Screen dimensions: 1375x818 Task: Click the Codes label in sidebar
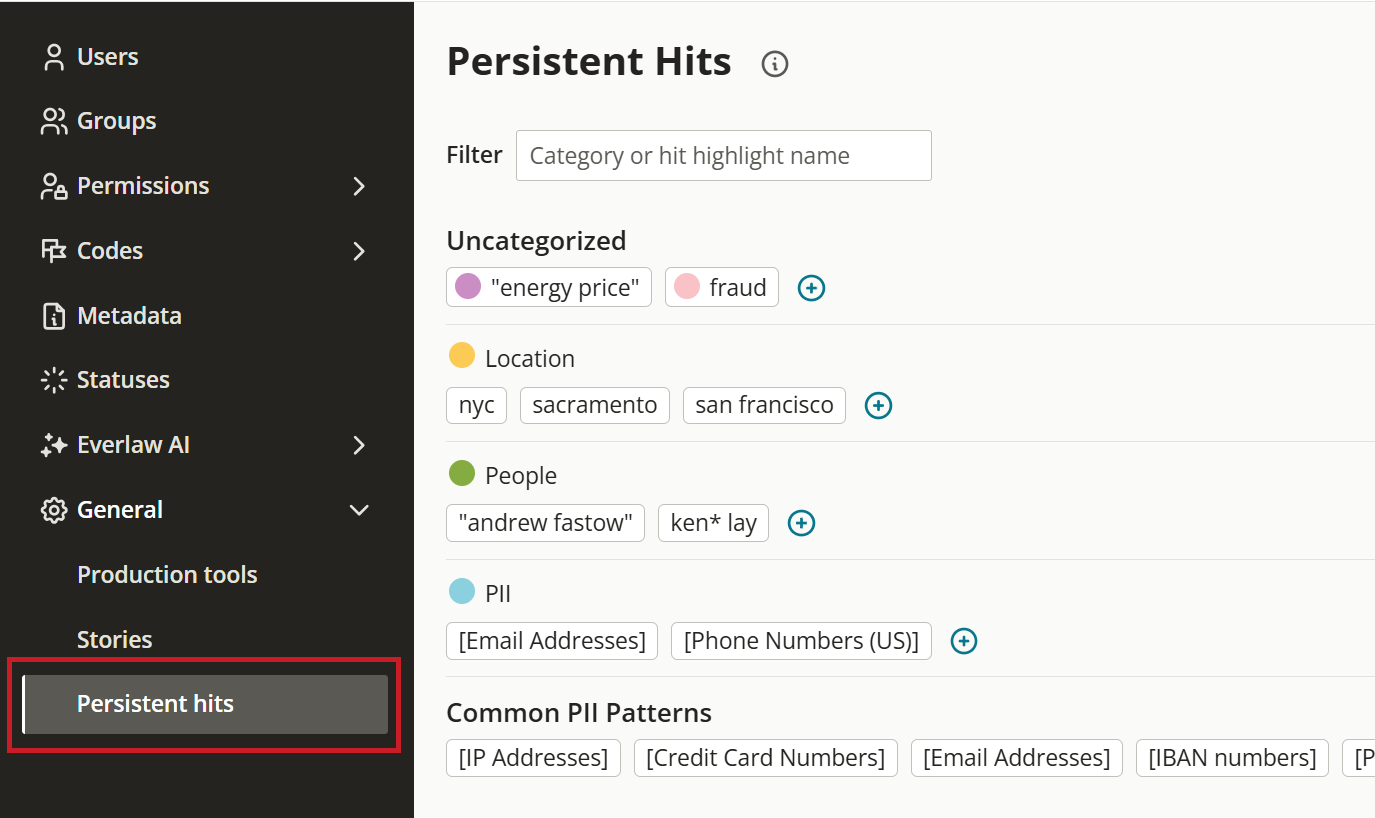[110, 251]
